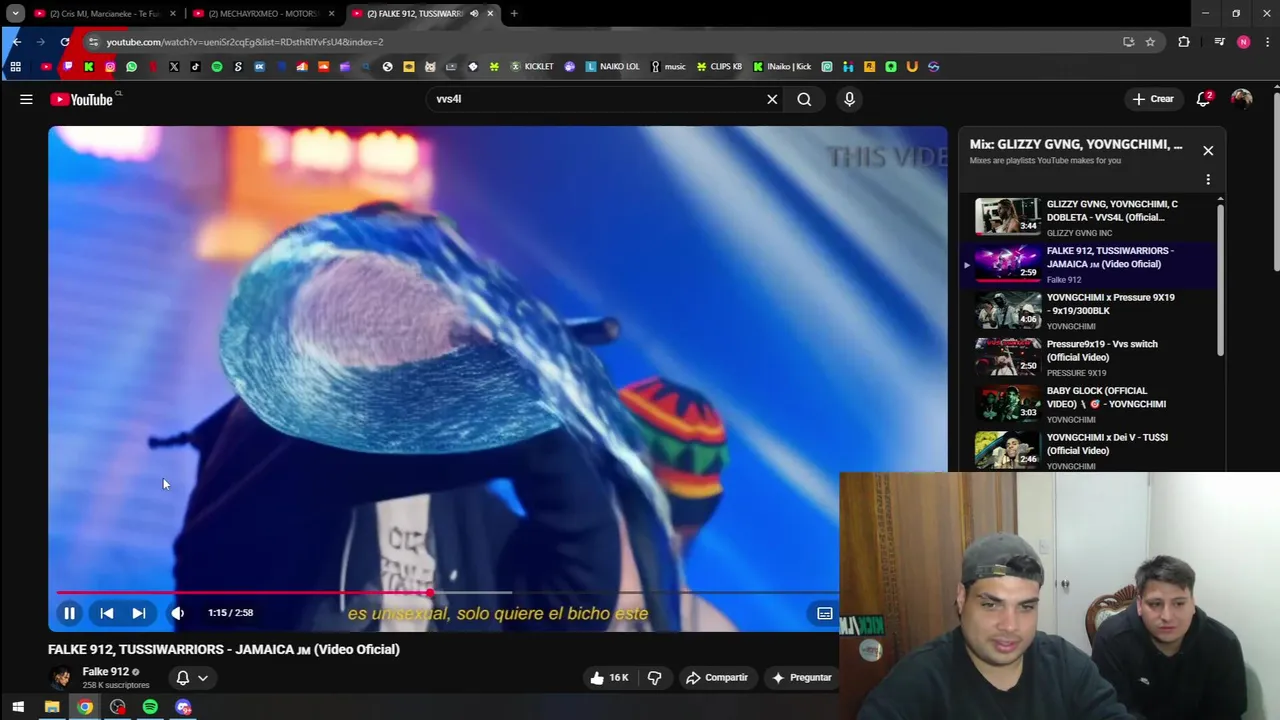Open the KICKLET bookmark

click(x=532, y=67)
